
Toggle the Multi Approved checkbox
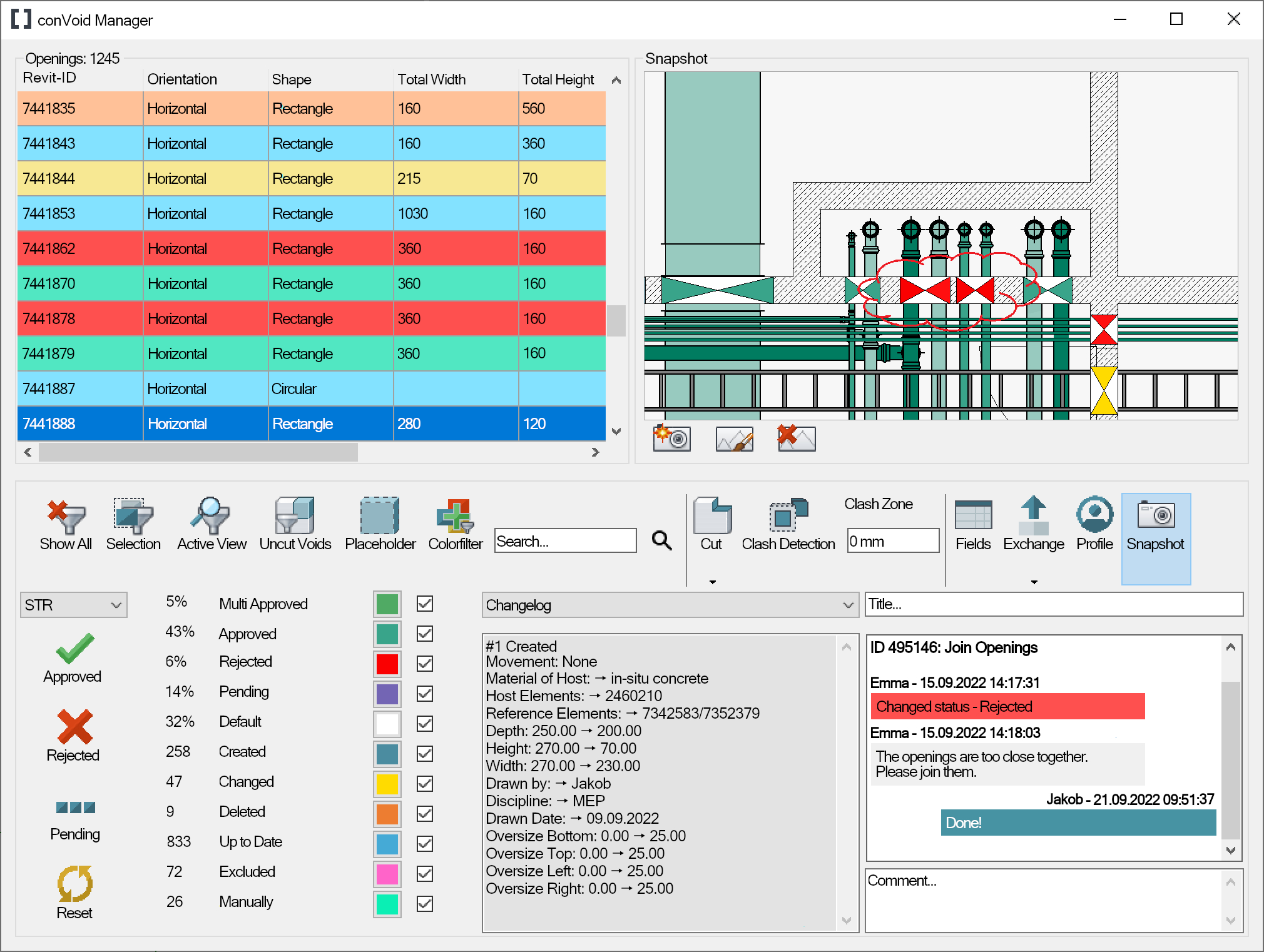point(425,604)
